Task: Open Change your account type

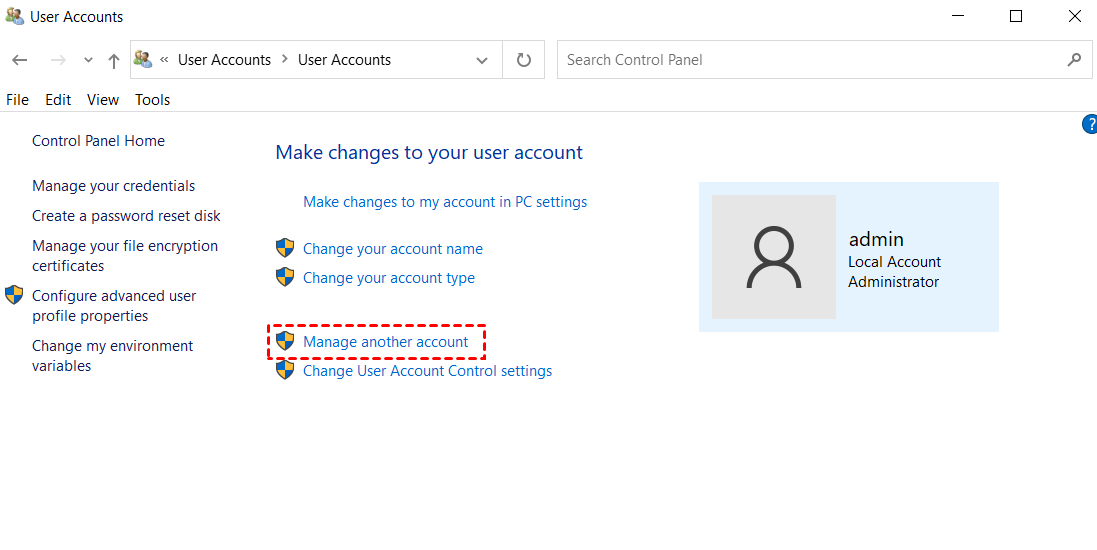Action: pyautogui.click(x=388, y=278)
